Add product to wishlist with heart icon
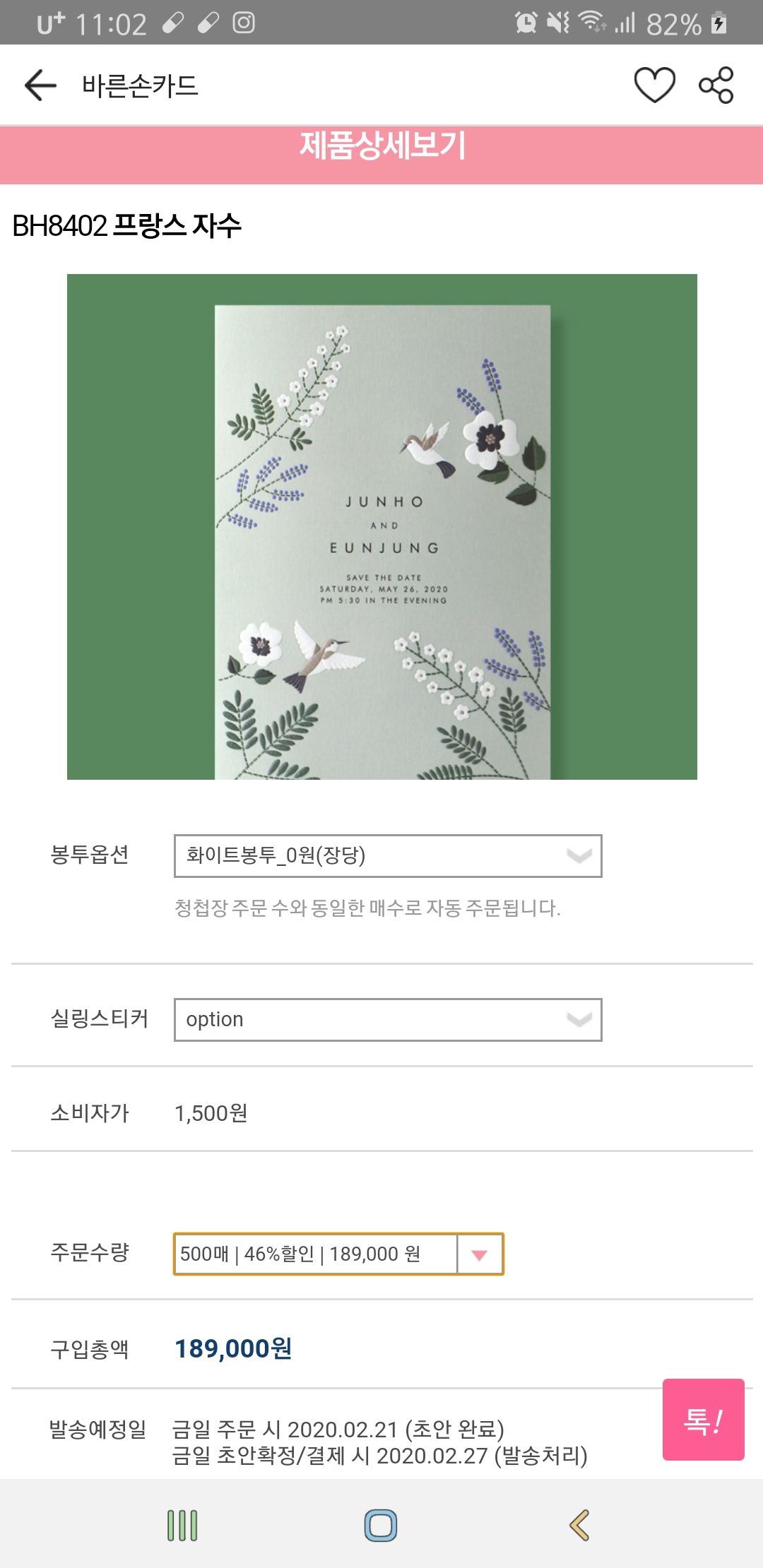This screenshot has height=1568, width=763. pyautogui.click(x=654, y=85)
